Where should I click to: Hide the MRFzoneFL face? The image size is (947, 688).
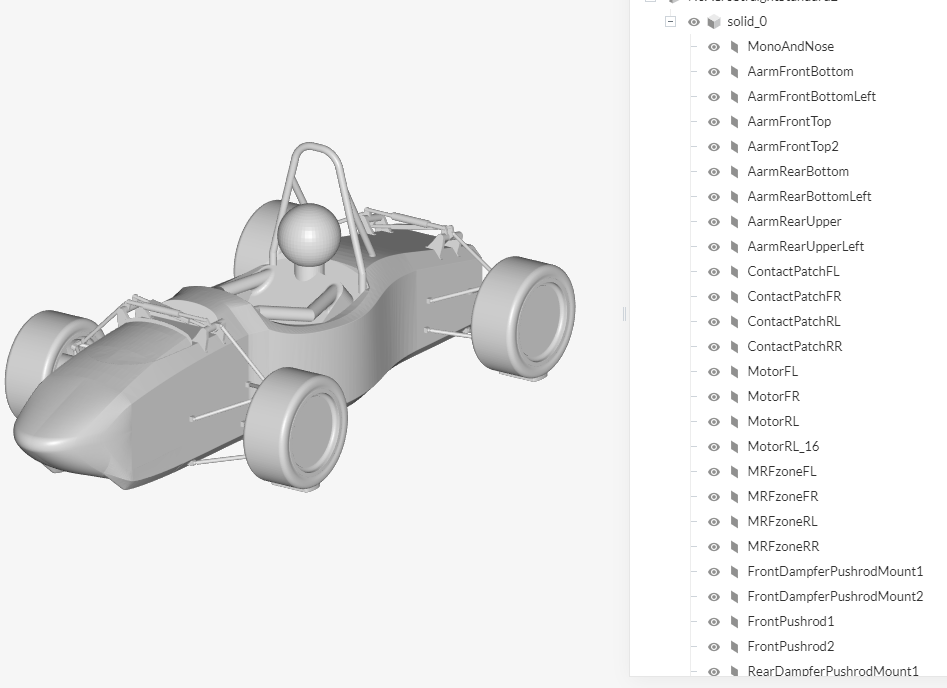(714, 472)
